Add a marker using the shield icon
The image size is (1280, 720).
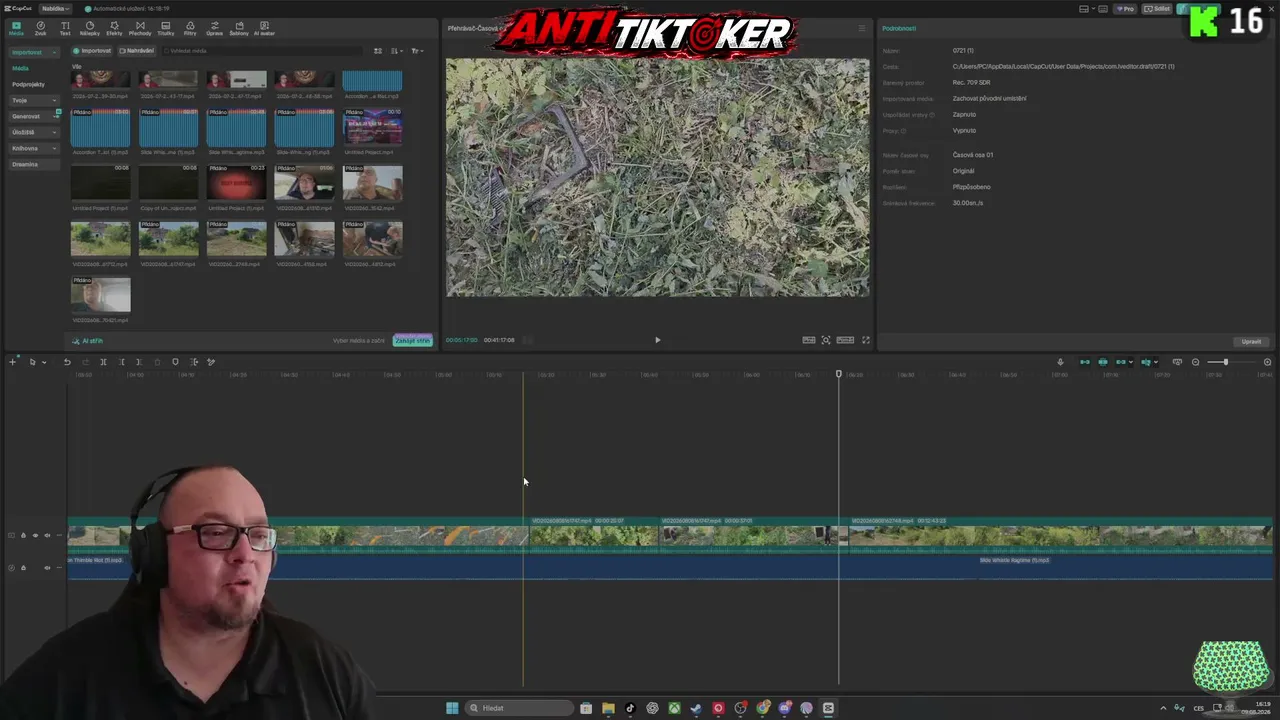coord(175,362)
